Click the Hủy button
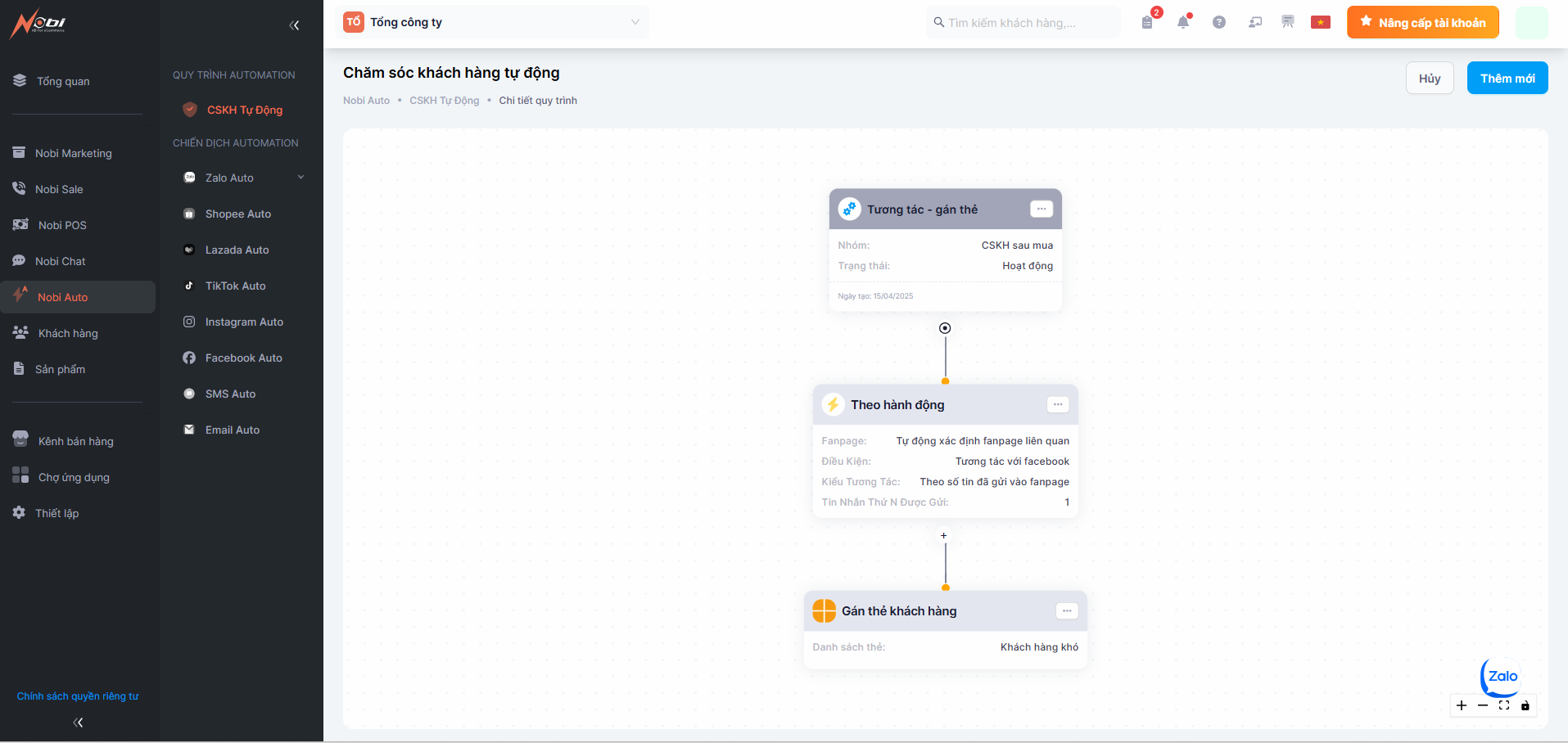 [x=1430, y=79]
